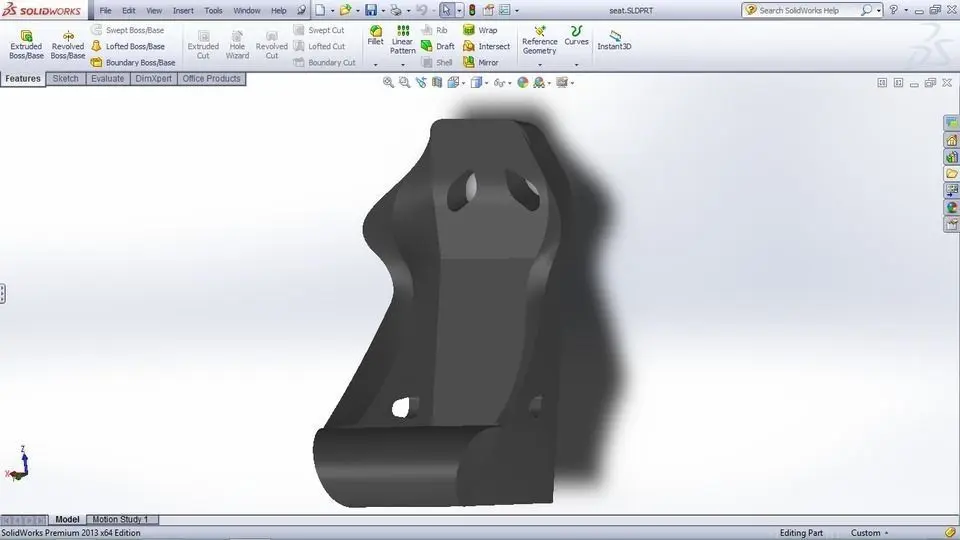Image resolution: width=960 pixels, height=540 pixels.
Task: Click the Open file icon
Action: click(345, 10)
